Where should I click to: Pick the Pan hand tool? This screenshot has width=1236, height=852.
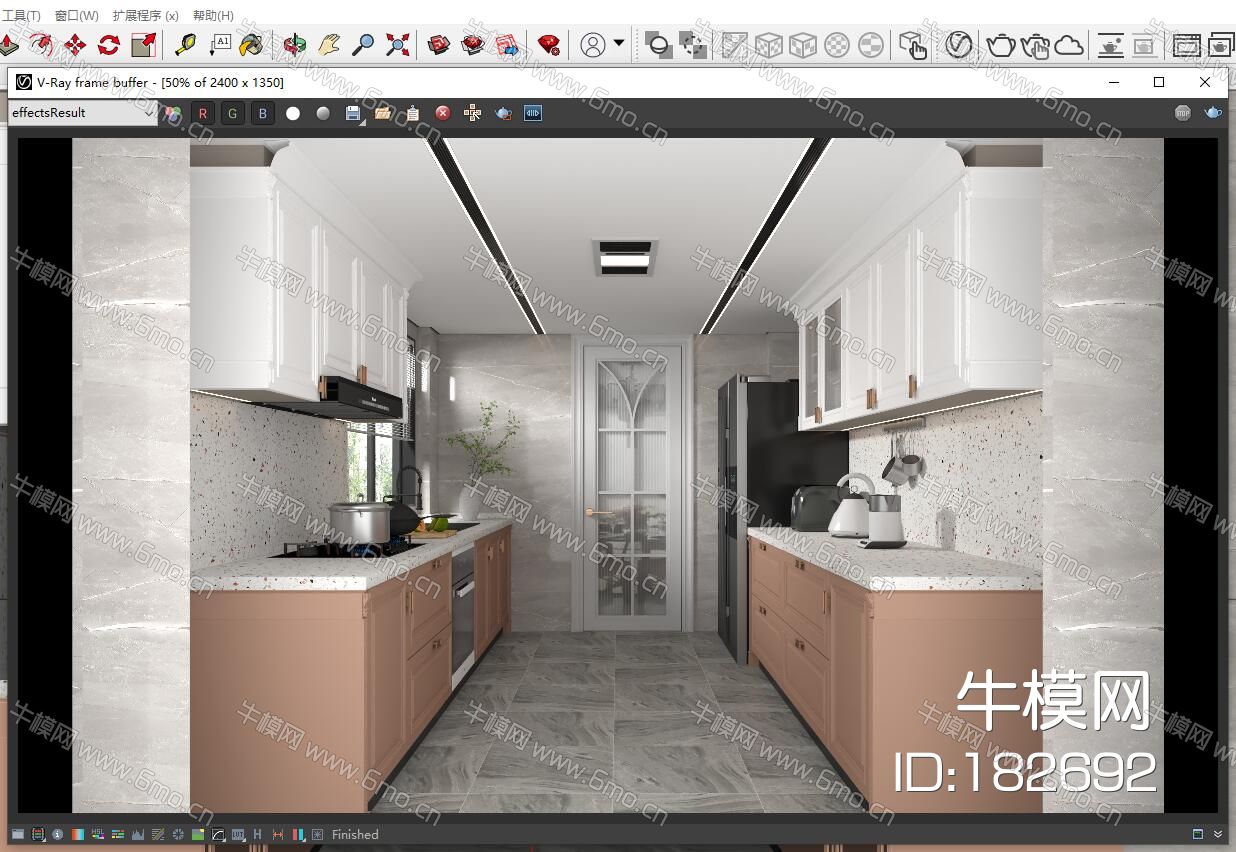coord(329,44)
